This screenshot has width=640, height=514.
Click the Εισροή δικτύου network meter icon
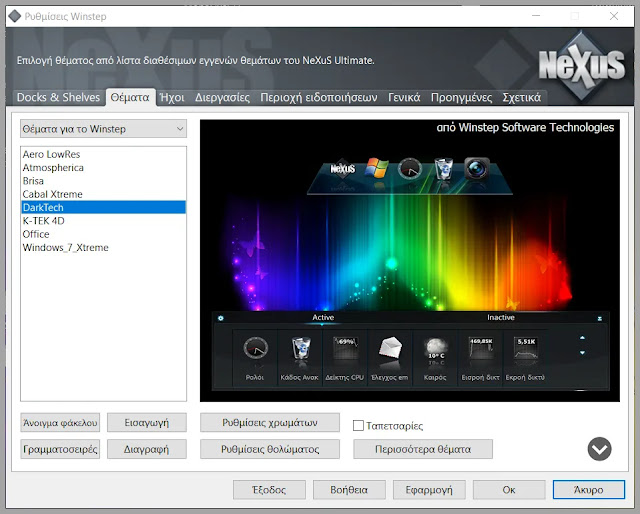481,348
